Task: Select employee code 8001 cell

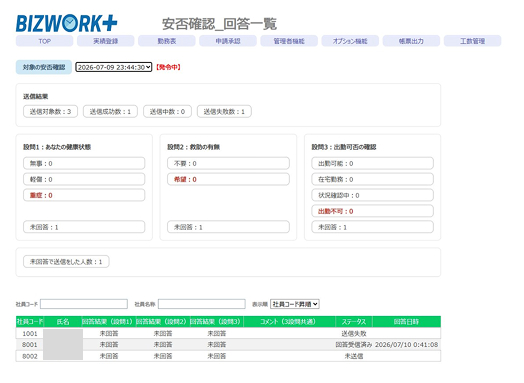Action: coord(30,345)
